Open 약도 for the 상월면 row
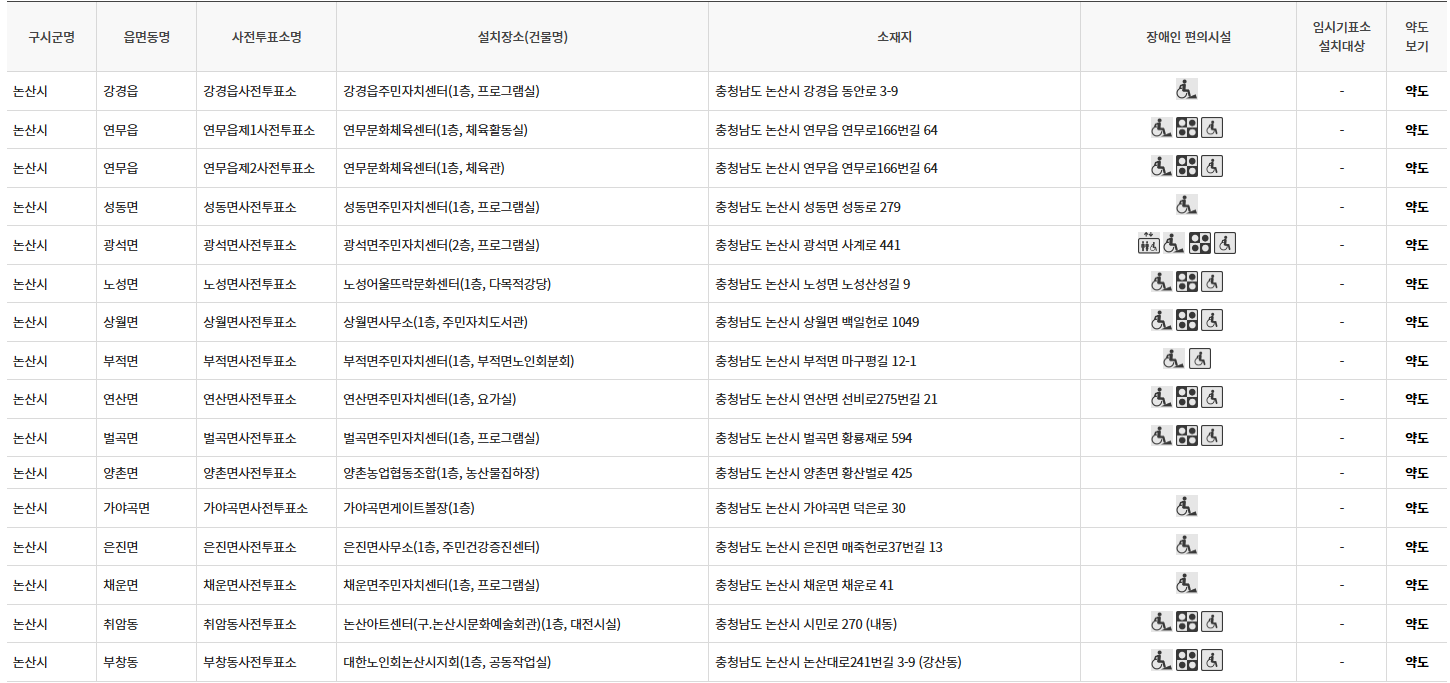 pos(1421,321)
